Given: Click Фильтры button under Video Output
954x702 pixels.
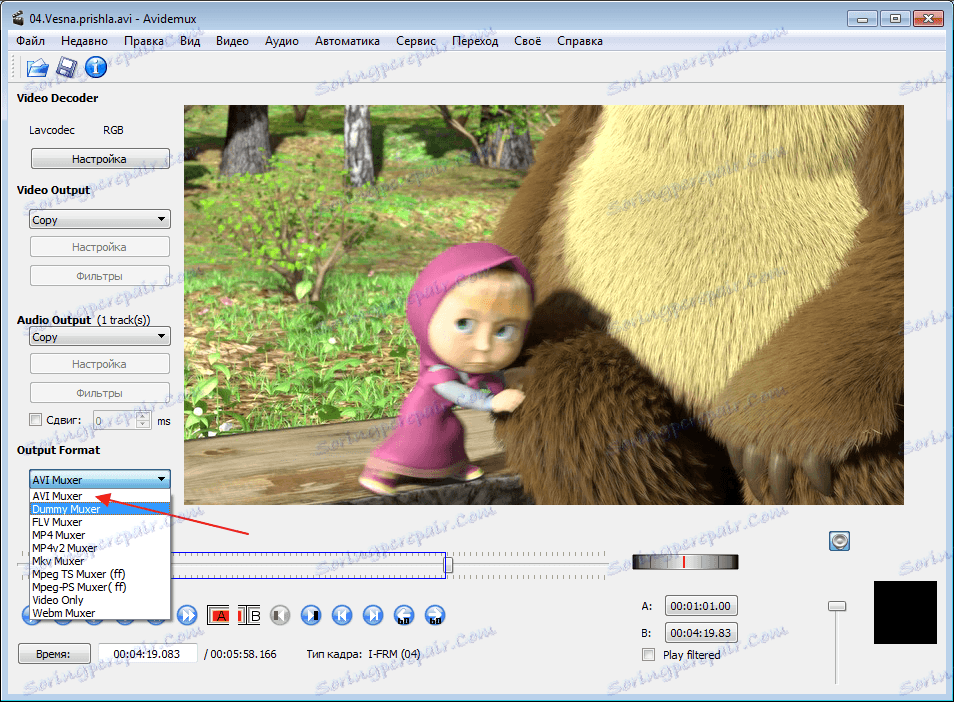Looking at the screenshot, I should pos(100,276).
